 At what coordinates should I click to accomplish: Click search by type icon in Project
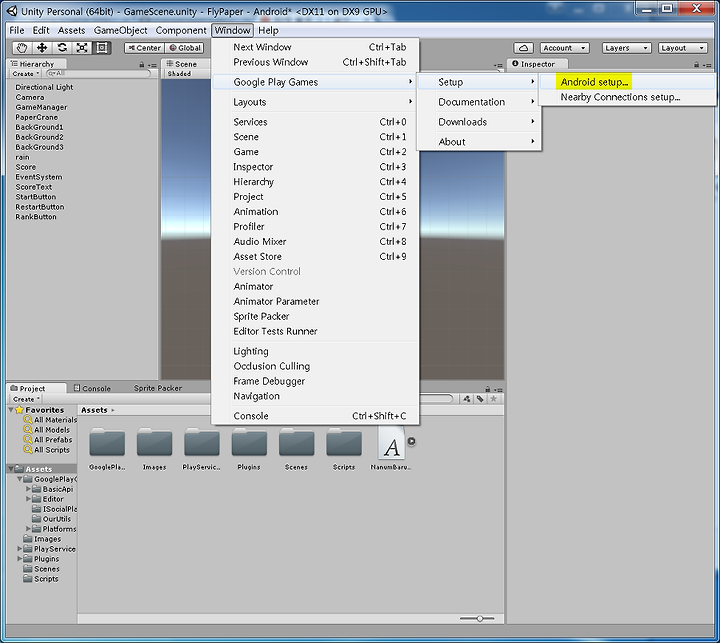[467, 399]
